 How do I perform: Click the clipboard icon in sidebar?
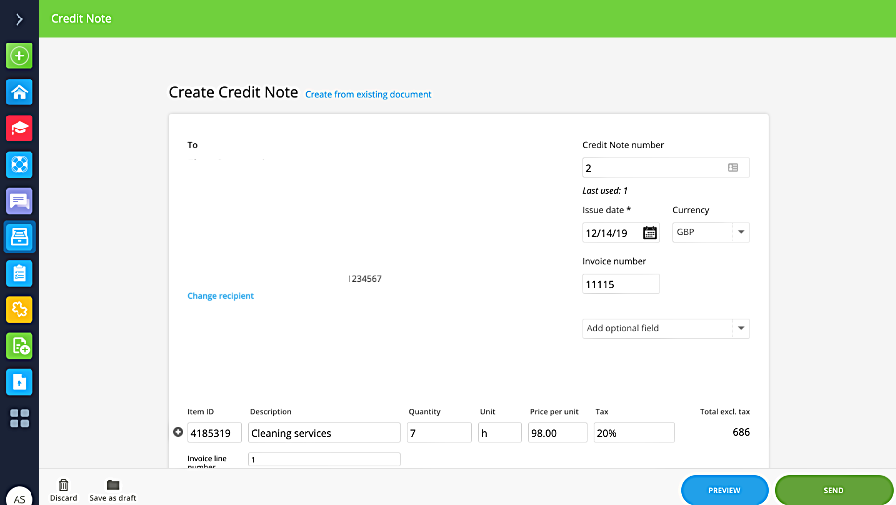(x=19, y=273)
